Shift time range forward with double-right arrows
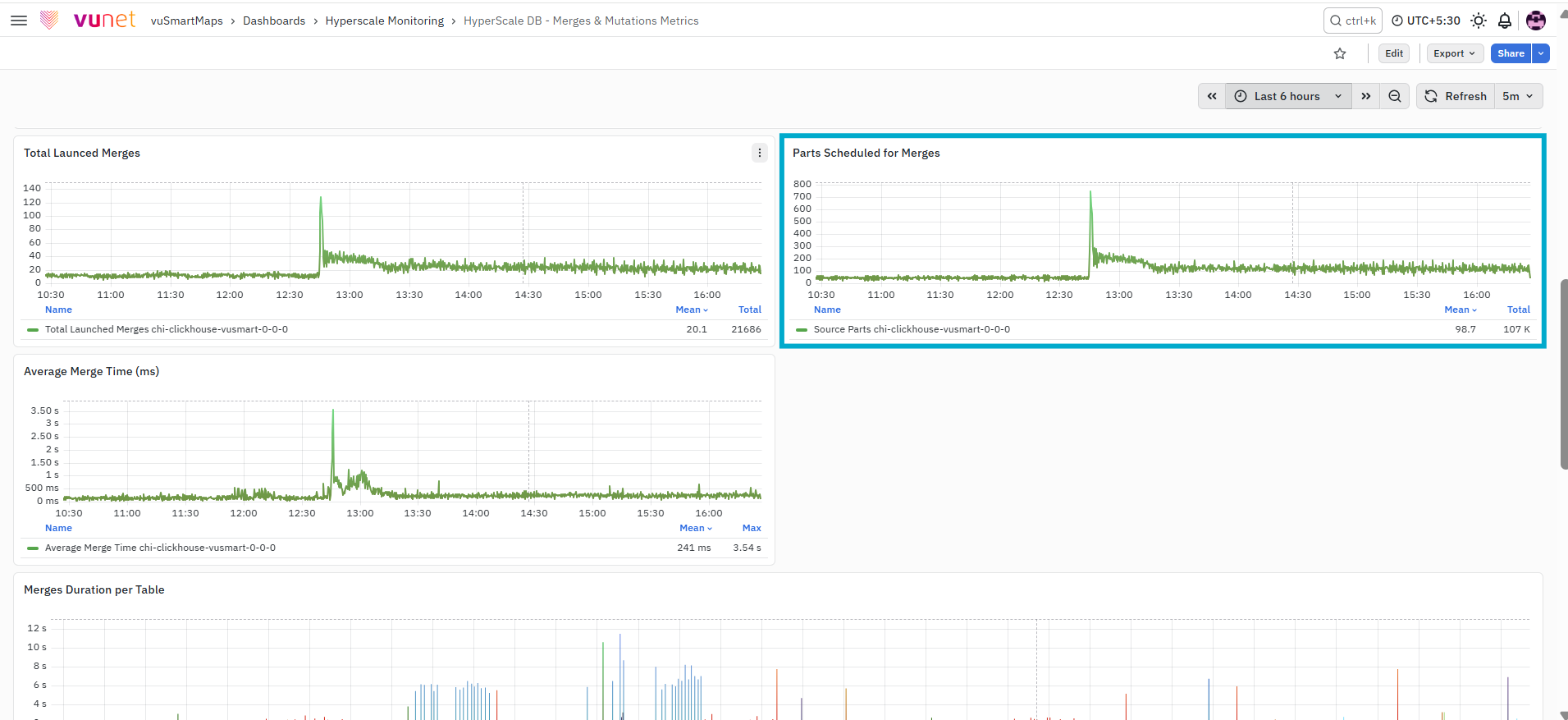Screen dimensions: 1568x720 point(1366,96)
